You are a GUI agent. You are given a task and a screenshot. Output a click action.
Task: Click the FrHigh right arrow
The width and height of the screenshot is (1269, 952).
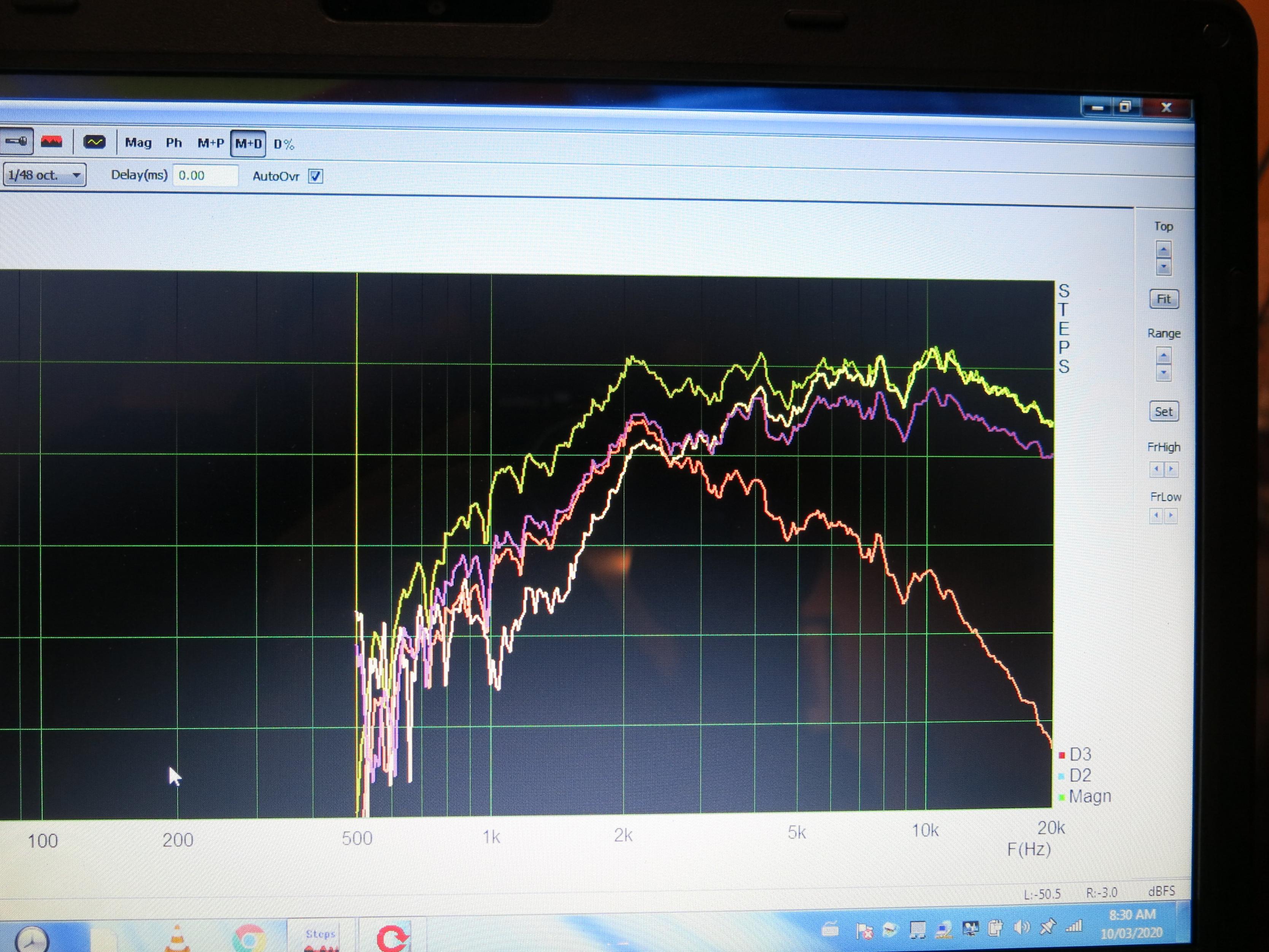(1172, 469)
